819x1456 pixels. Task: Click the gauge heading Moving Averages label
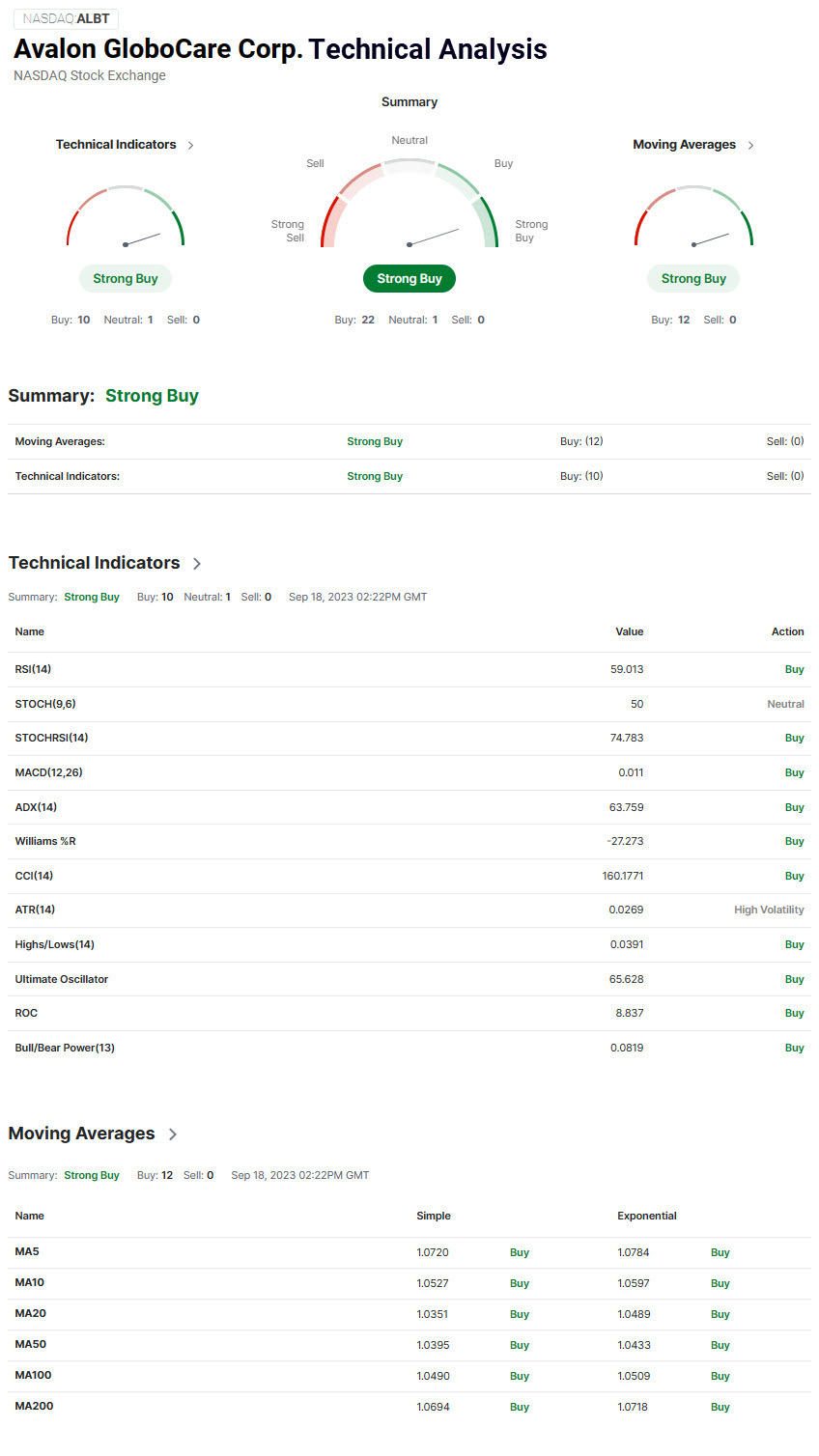tap(684, 145)
